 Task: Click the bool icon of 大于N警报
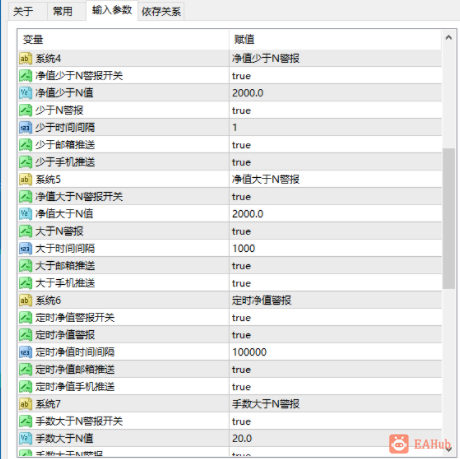[25, 231]
